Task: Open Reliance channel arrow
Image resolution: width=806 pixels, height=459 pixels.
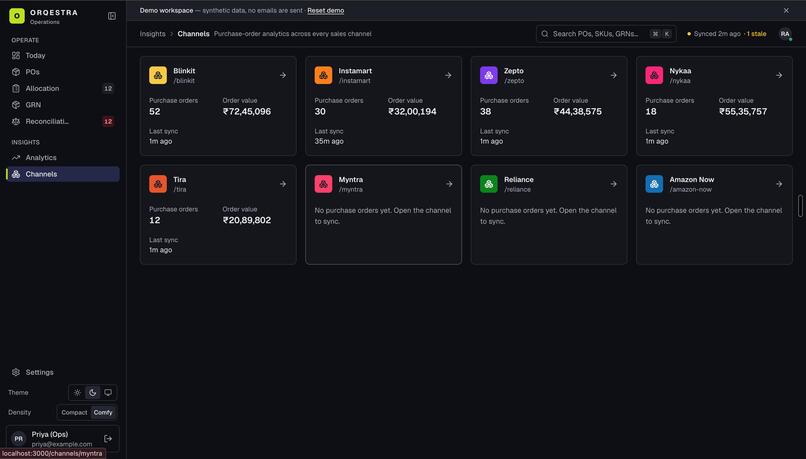Action: point(614,184)
